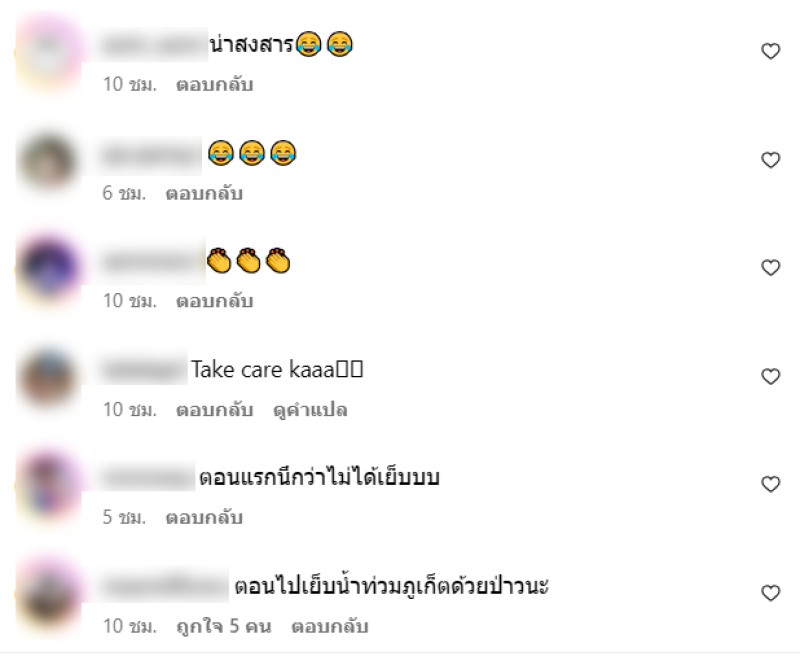
Task: Open blurred username of last commenter
Action: (164, 584)
